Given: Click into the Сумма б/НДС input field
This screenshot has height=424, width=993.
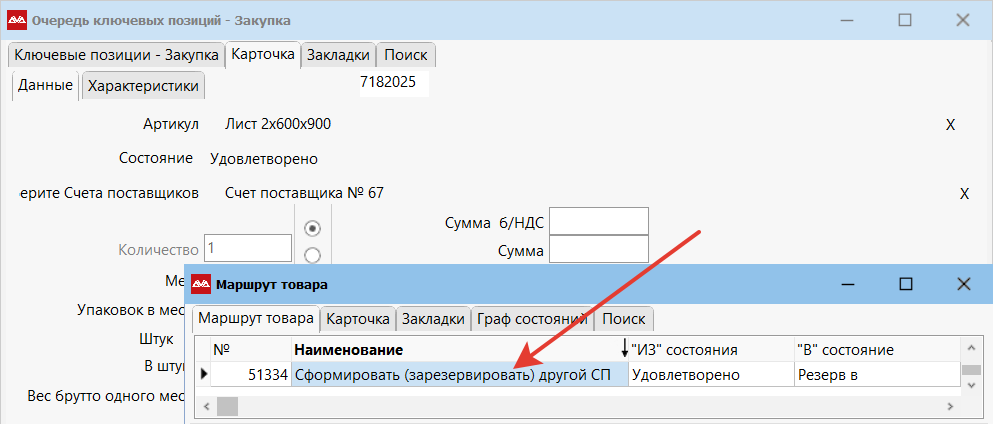Looking at the screenshot, I should coord(599,221).
